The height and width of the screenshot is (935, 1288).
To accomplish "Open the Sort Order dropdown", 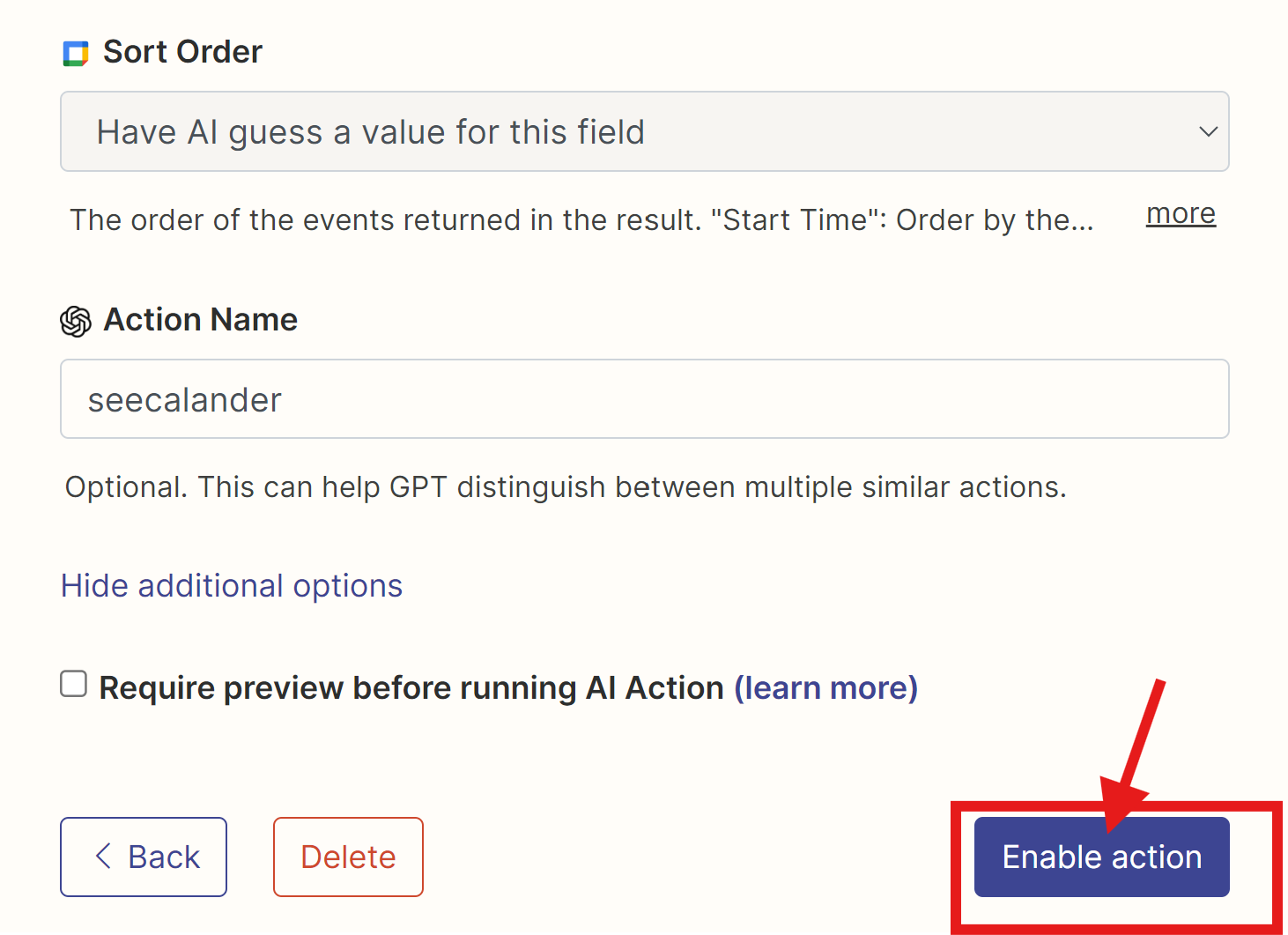I will (645, 131).
